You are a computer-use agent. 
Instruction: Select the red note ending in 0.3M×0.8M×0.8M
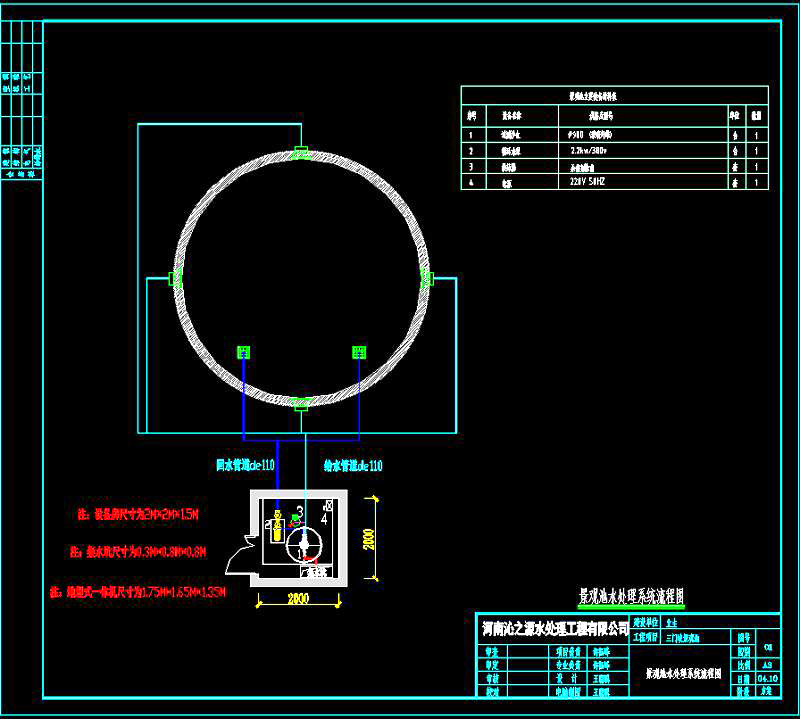[x=139, y=551]
